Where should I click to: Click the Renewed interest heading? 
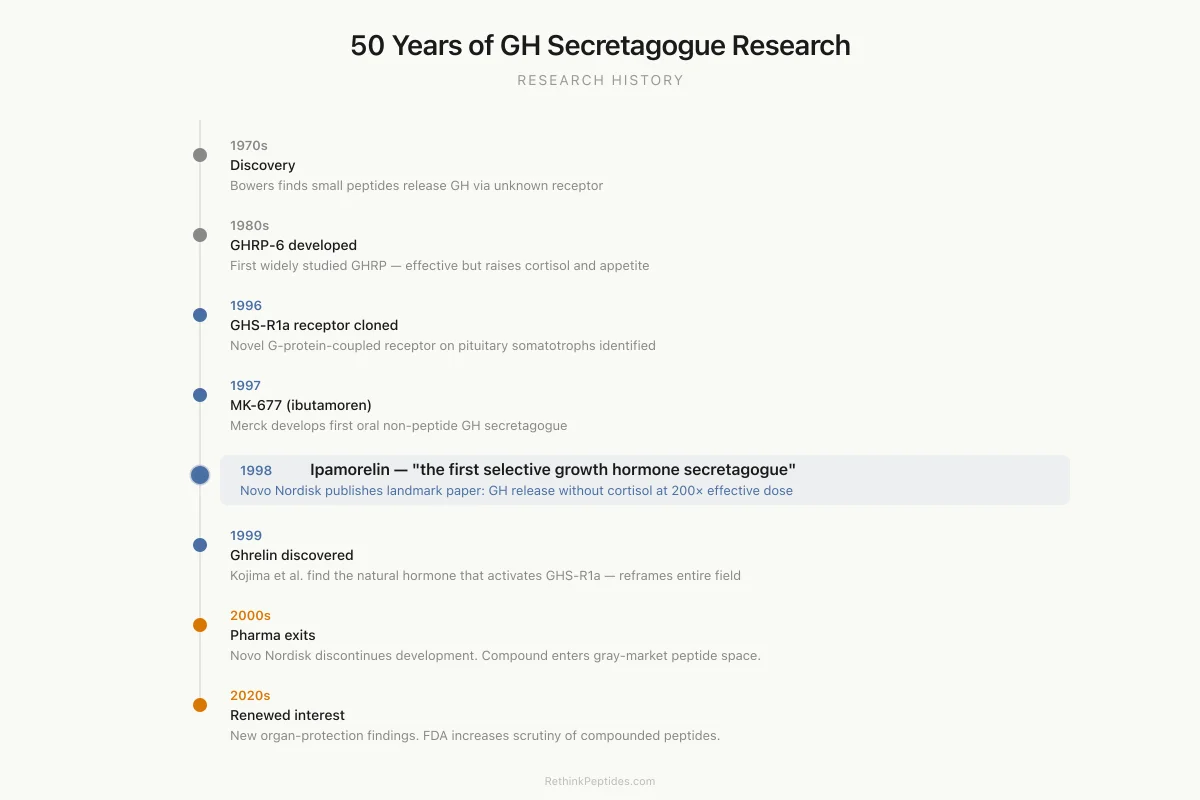click(x=287, y=715)
